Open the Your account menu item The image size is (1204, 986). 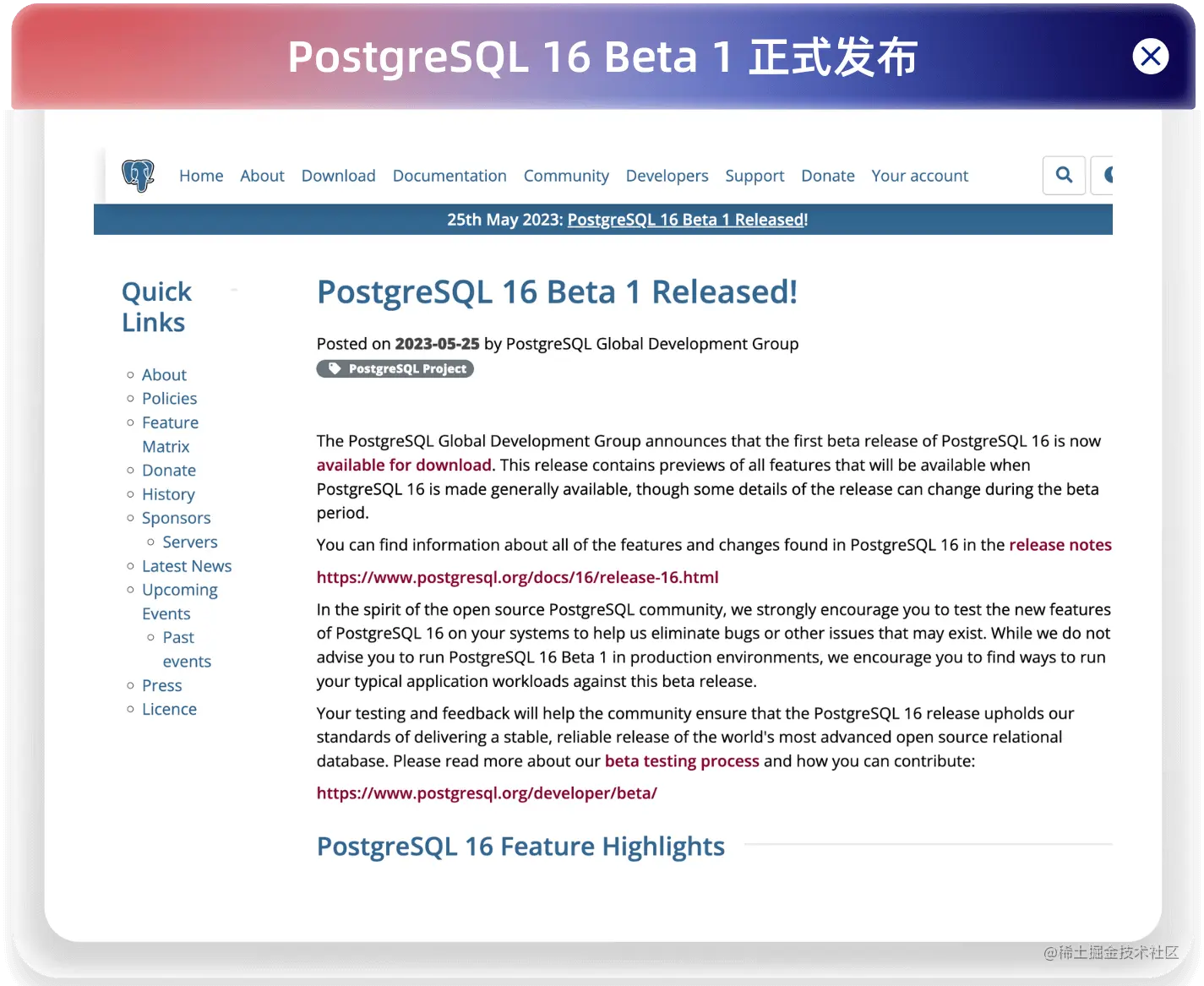[x=919, y=176]
